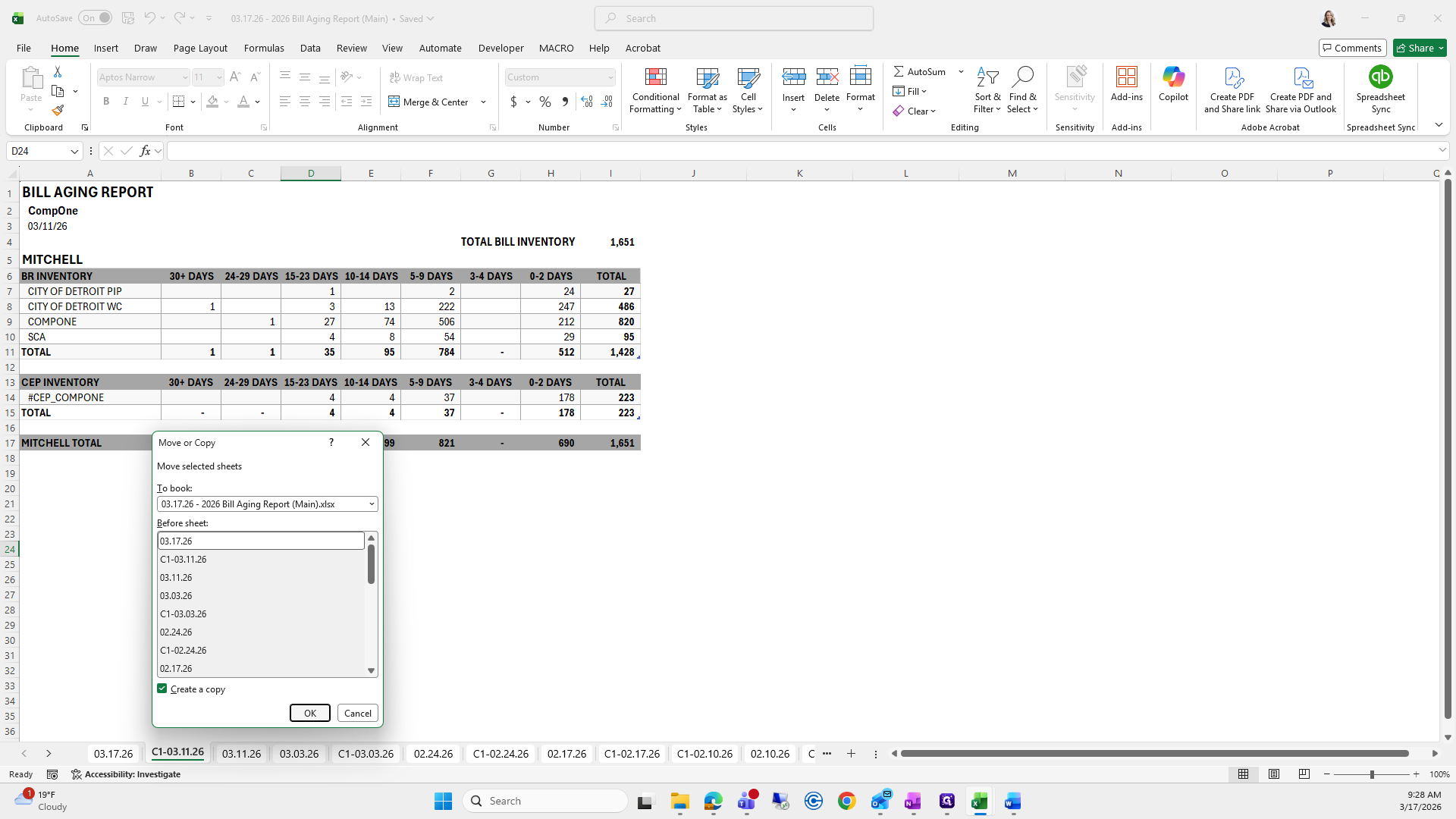Click the Conditional Formatting icon
This screenshot has width=1456, height=819.
(x=655, y=77)
